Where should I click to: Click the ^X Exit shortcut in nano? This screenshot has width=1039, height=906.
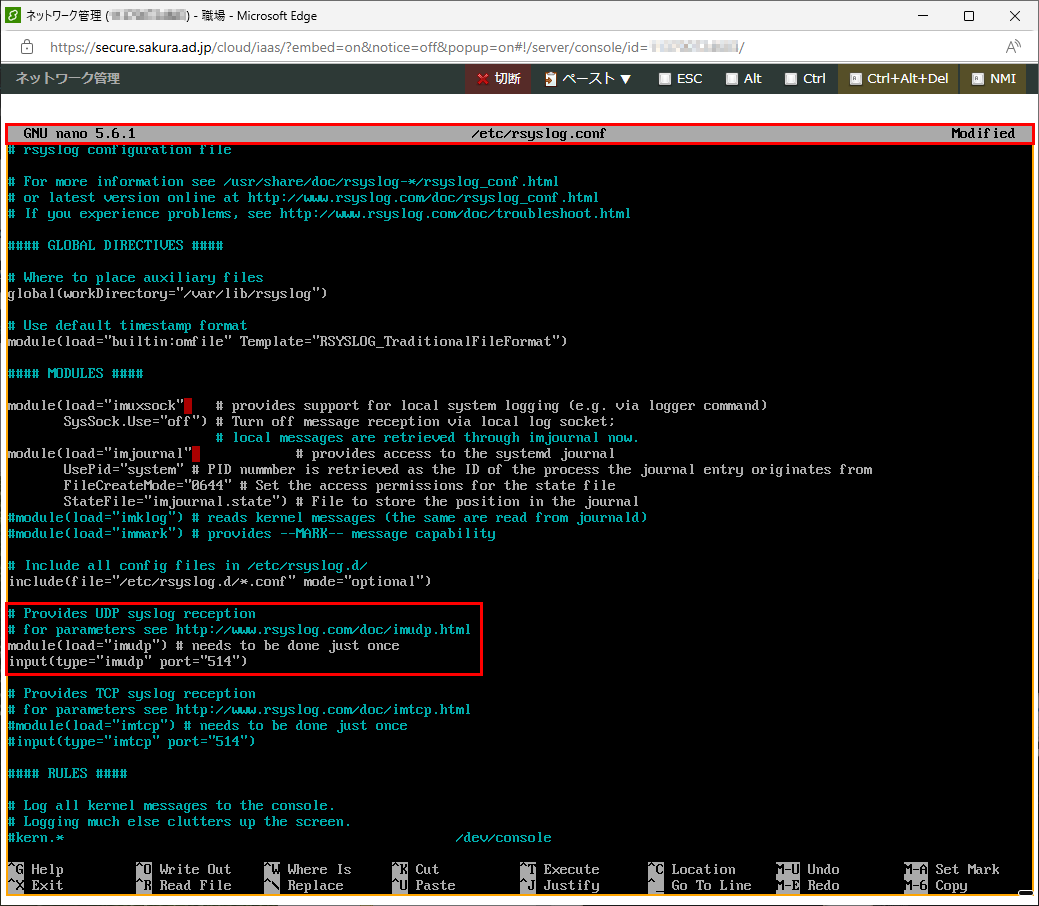pyautogui.click(x=36, y=885)
